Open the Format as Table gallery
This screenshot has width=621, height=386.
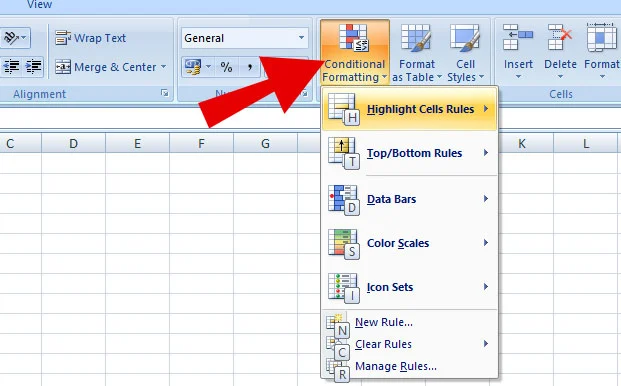click(416, 52)
